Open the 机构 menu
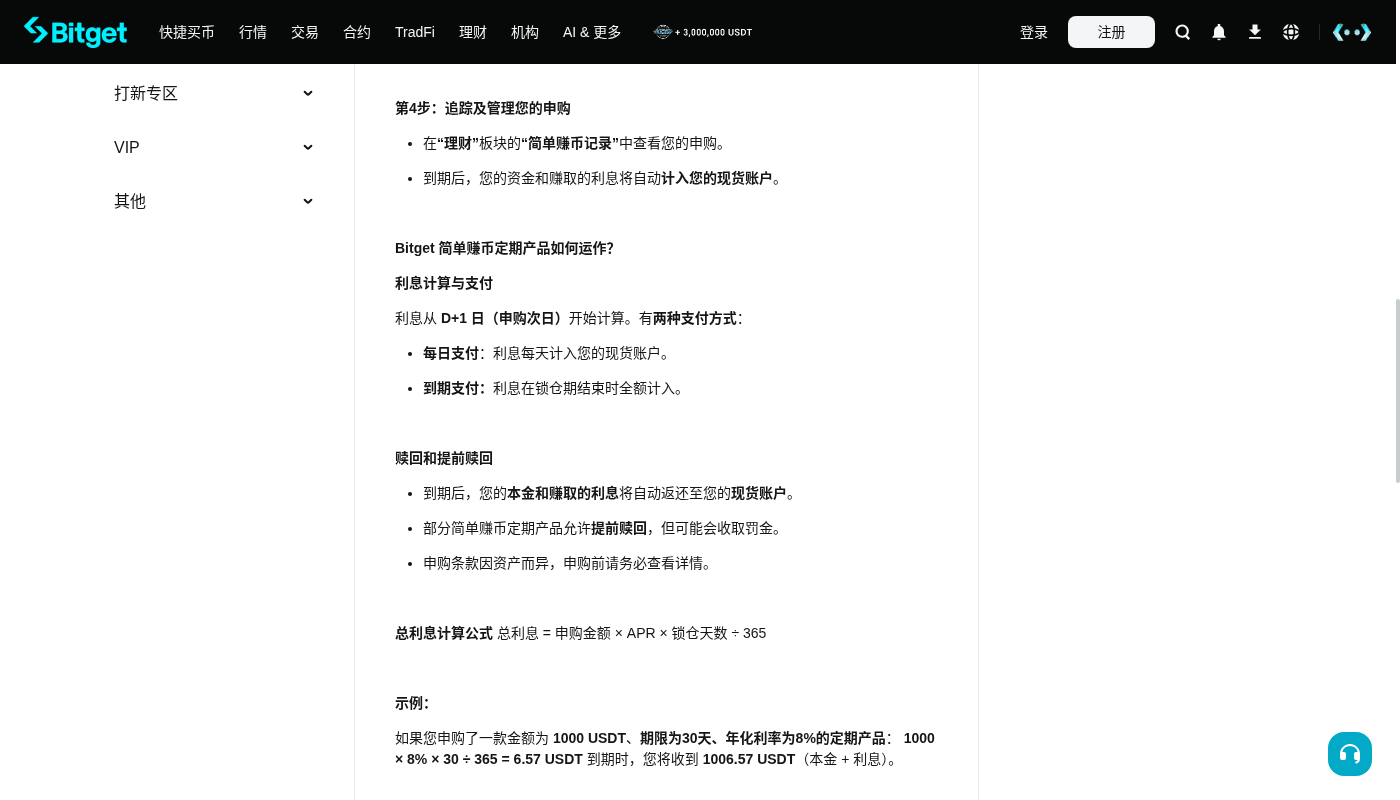The image size is (1400, 800). [525, 32]
